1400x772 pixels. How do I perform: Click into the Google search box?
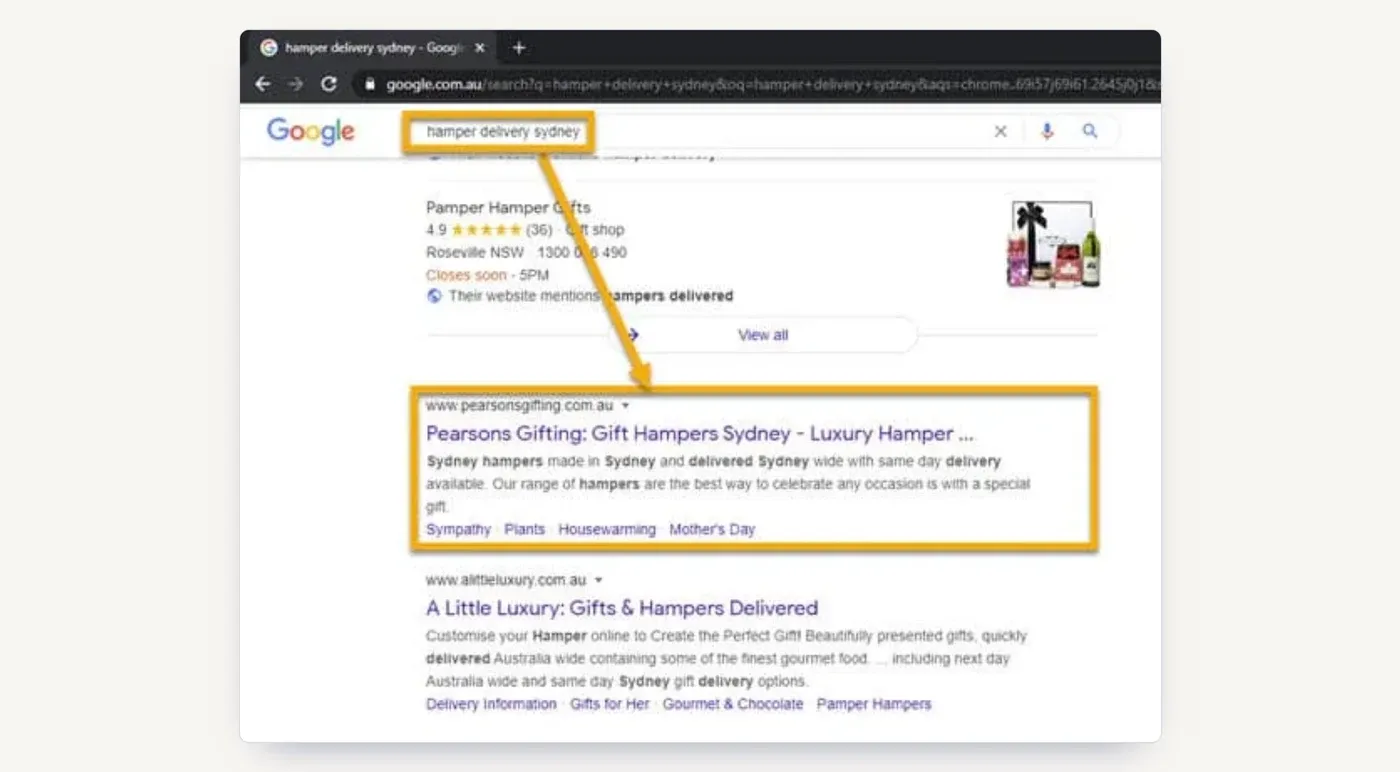coord(700,131)
